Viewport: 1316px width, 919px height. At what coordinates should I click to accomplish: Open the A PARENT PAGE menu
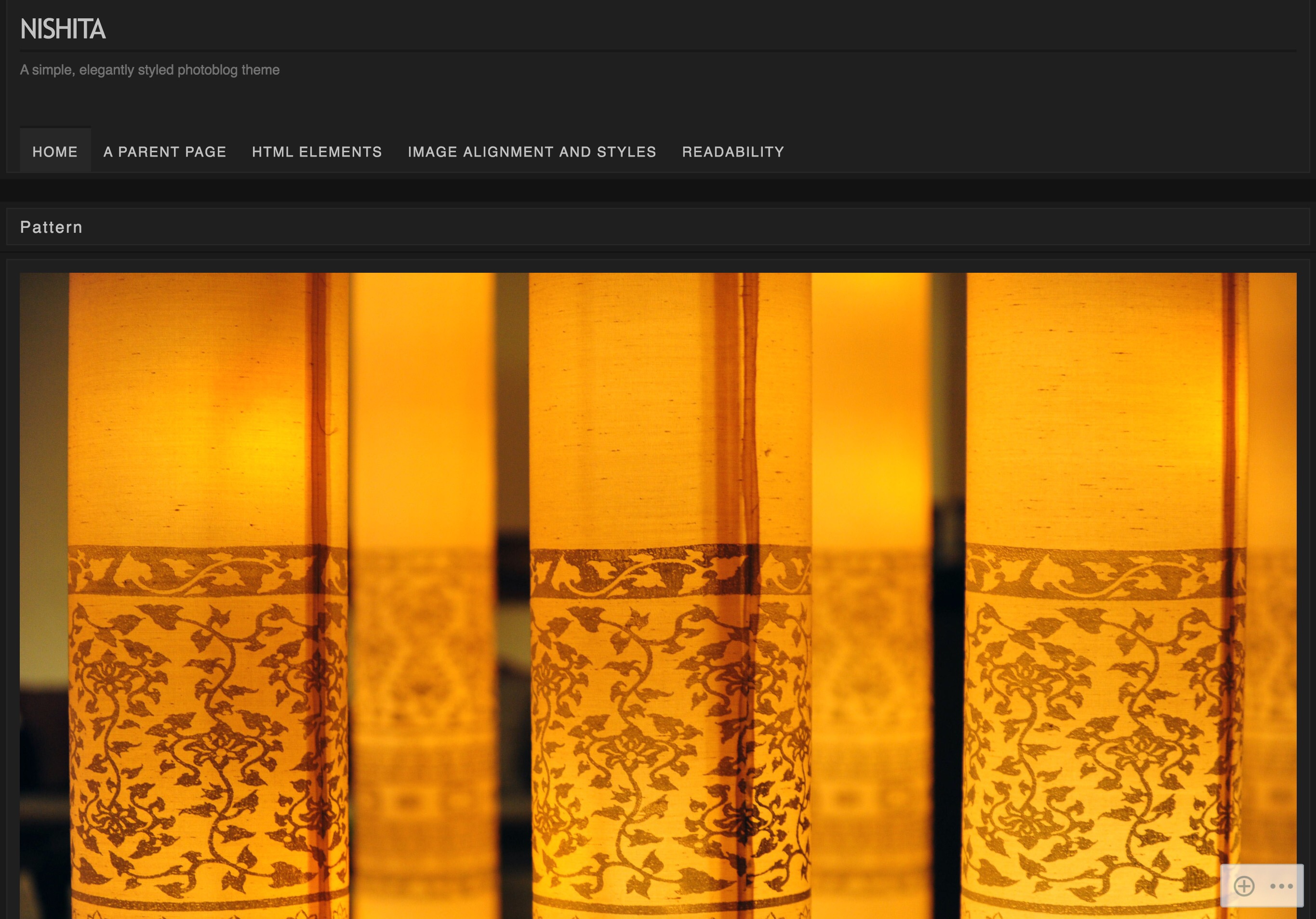pyautogui.click(x=164, y=151)
